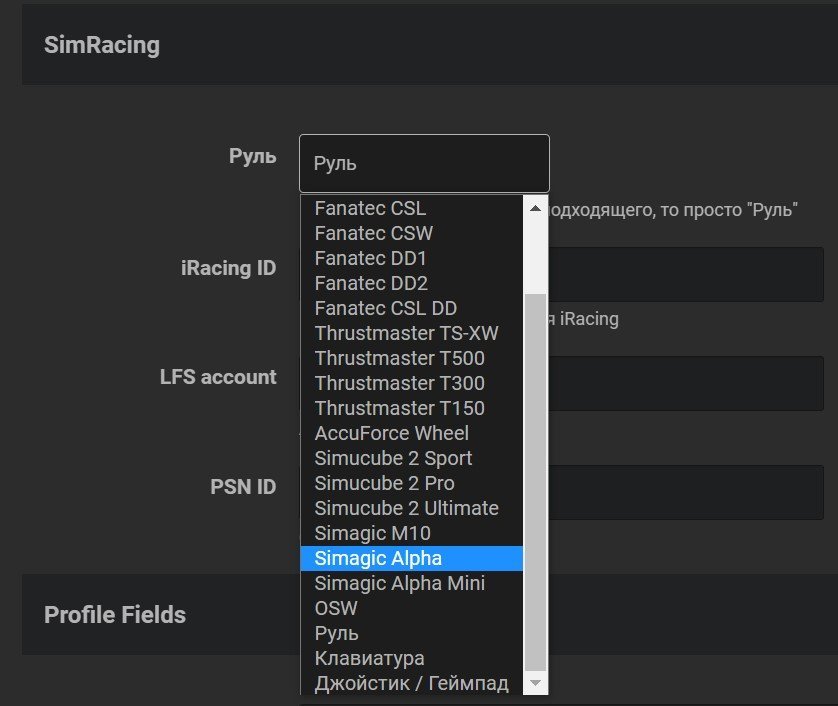Open the Руль combo box
838x706 pixels.
pyautogui.click(x=424, y=163)
